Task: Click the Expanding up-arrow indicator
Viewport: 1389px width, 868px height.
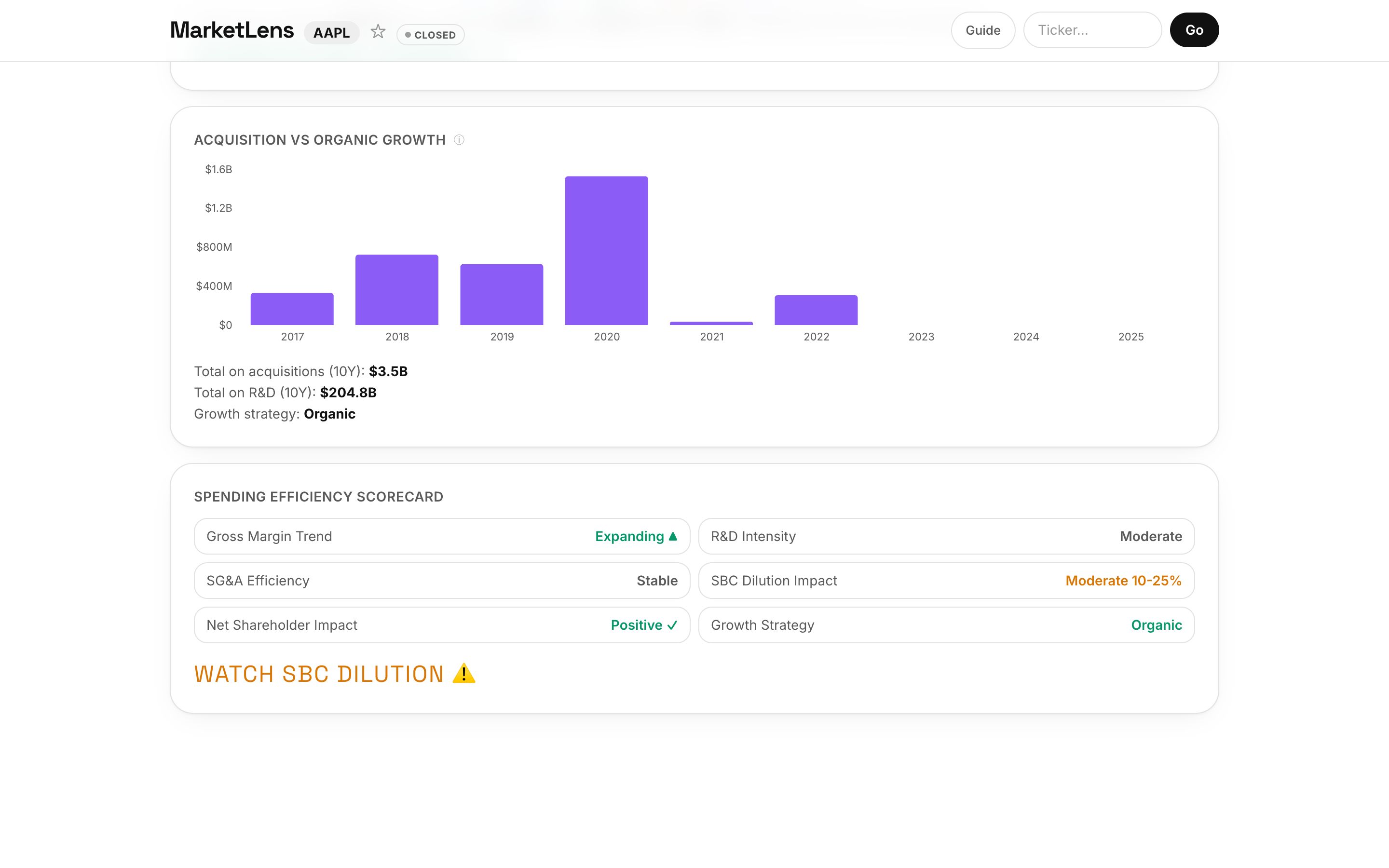Action: point(673,536)
